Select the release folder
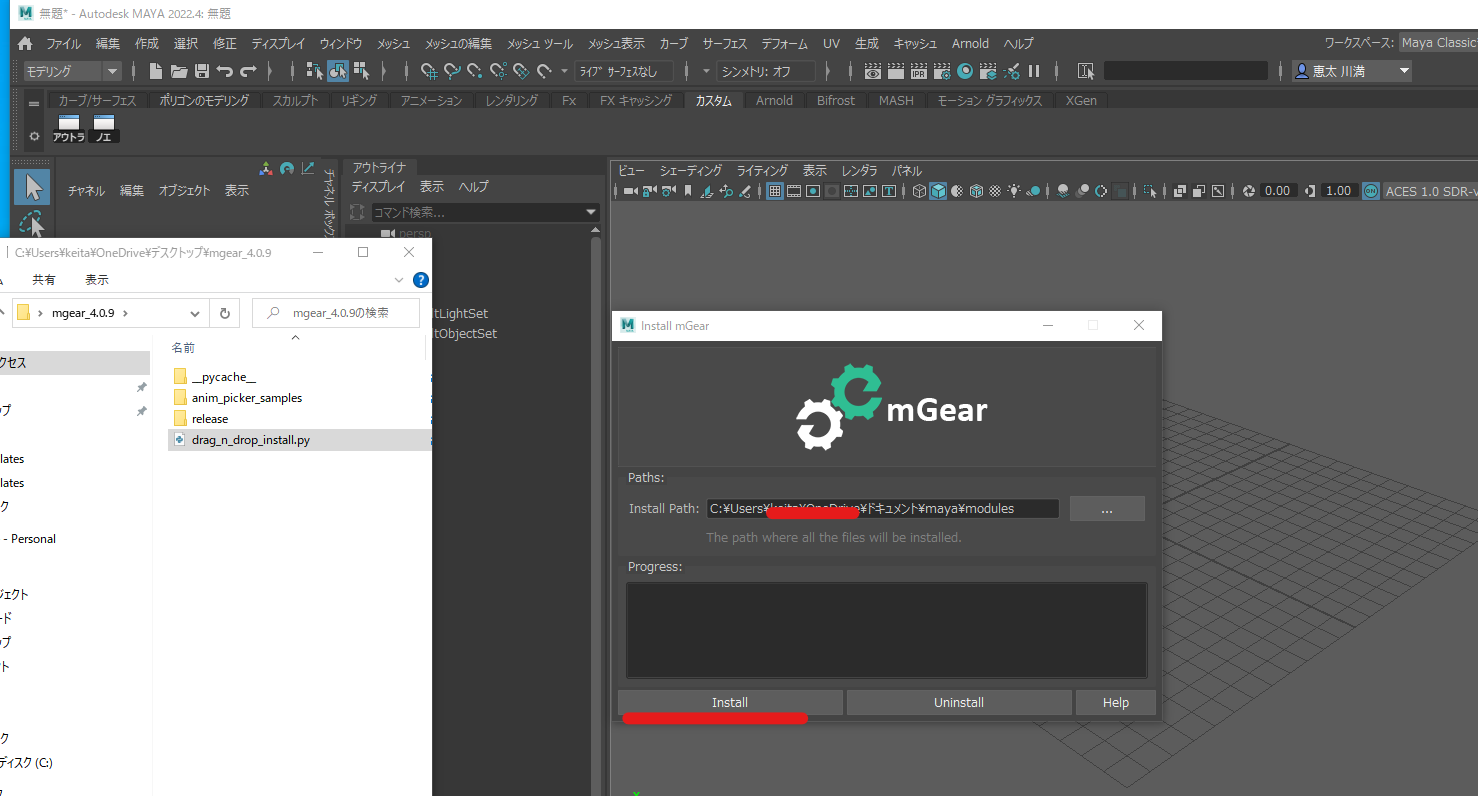The width and height of the screenshot is (1478, 796). click(x=210, y=419)
